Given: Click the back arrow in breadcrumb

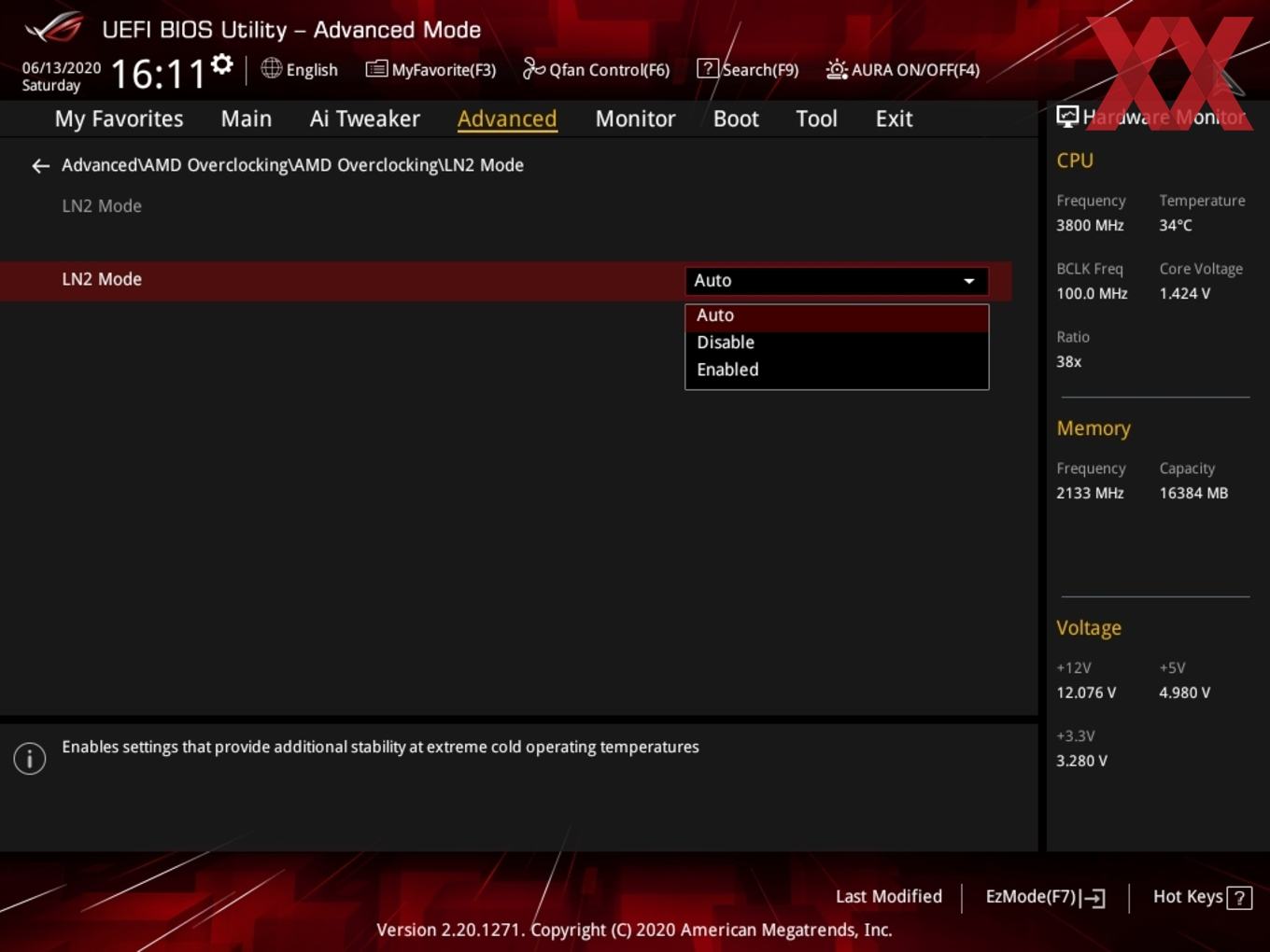Looking at the screenshot, I should coord(40,166).
